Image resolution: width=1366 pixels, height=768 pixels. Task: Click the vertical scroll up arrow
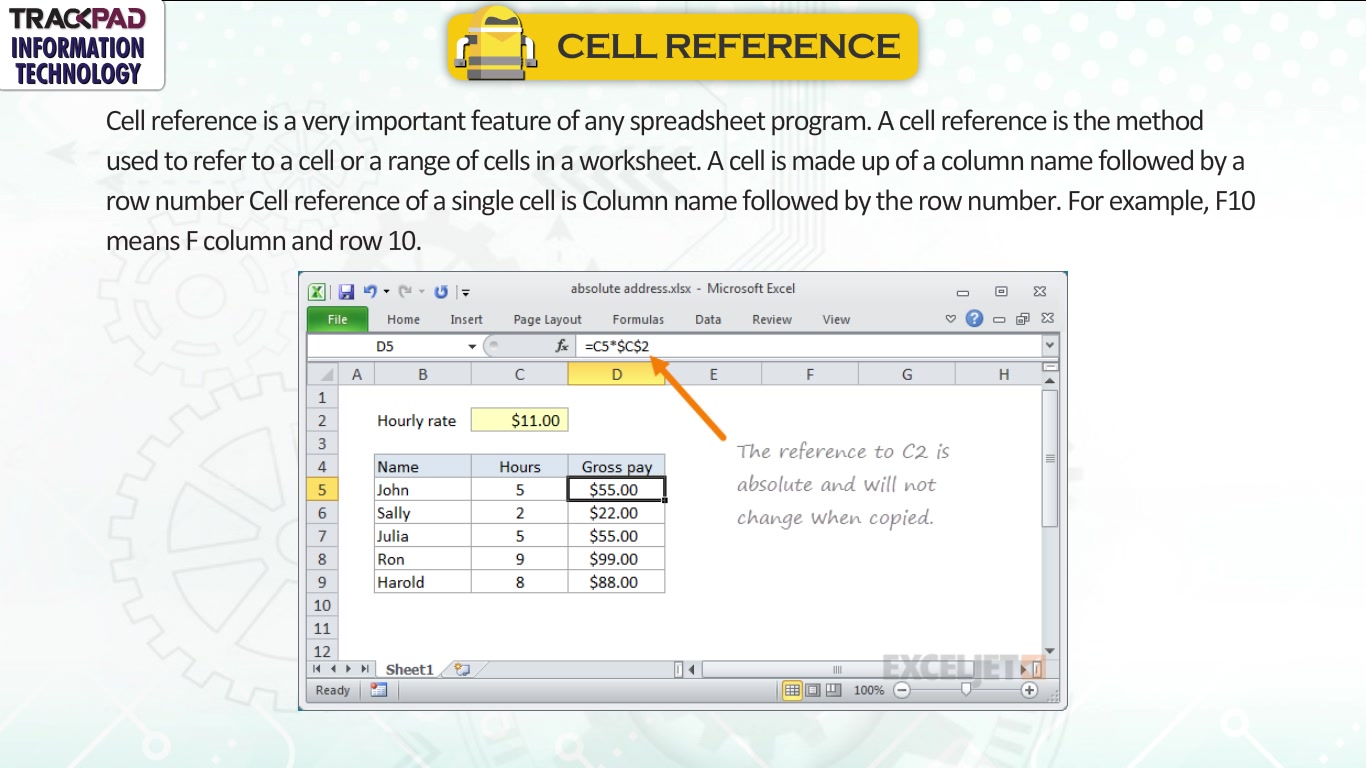click(x=1050, y=380)
